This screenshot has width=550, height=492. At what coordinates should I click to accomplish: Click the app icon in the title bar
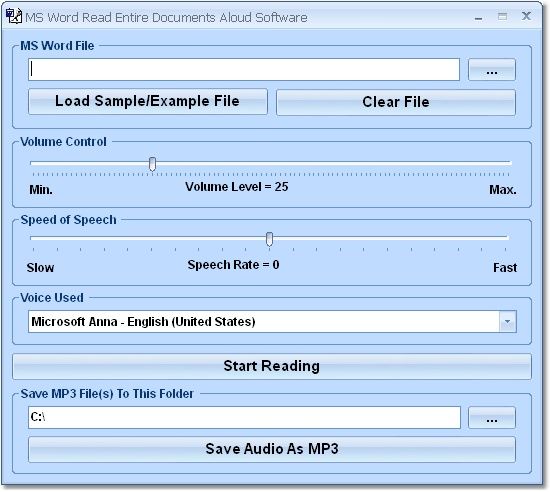click(14, 16)
